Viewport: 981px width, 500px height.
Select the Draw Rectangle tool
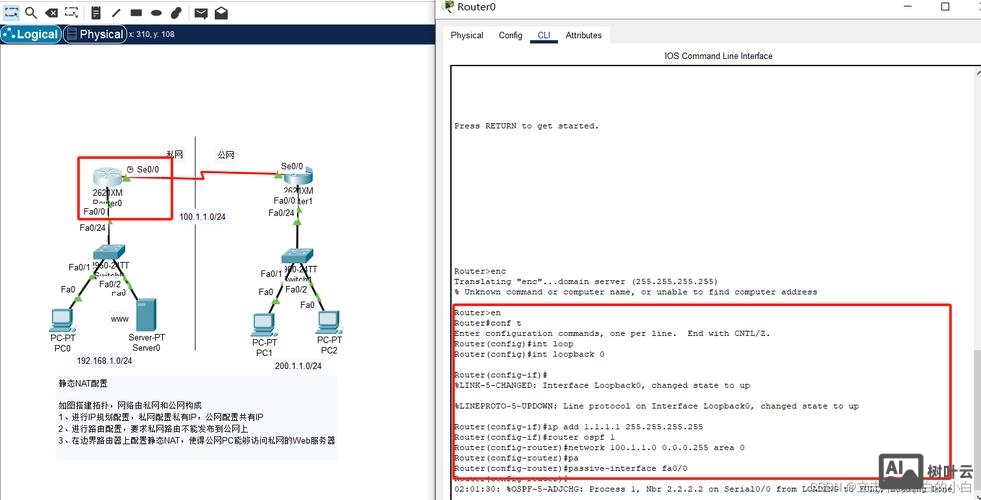pyautogui.click(x=136, y=13)
